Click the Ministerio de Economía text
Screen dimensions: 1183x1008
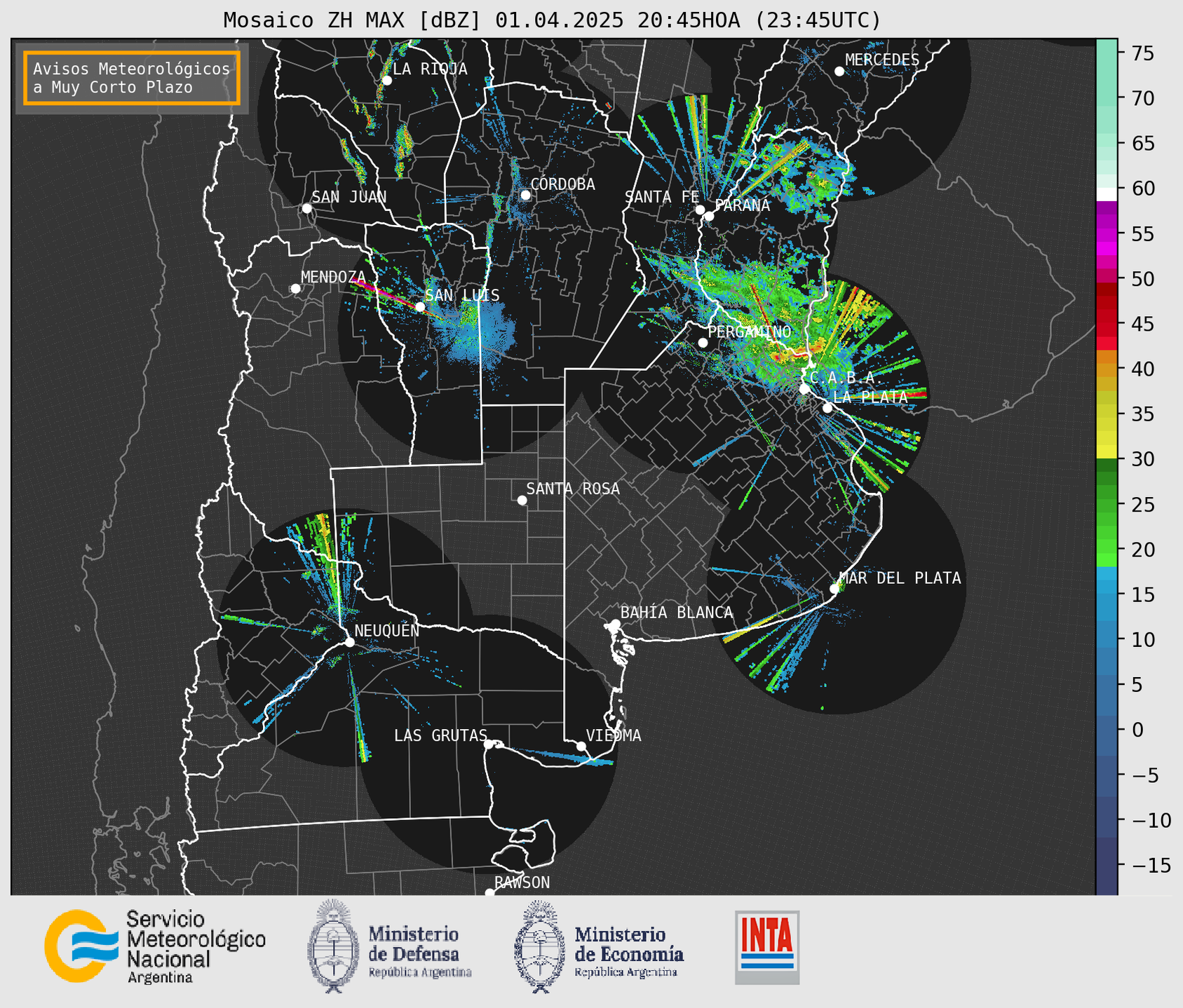coord(629,952)
